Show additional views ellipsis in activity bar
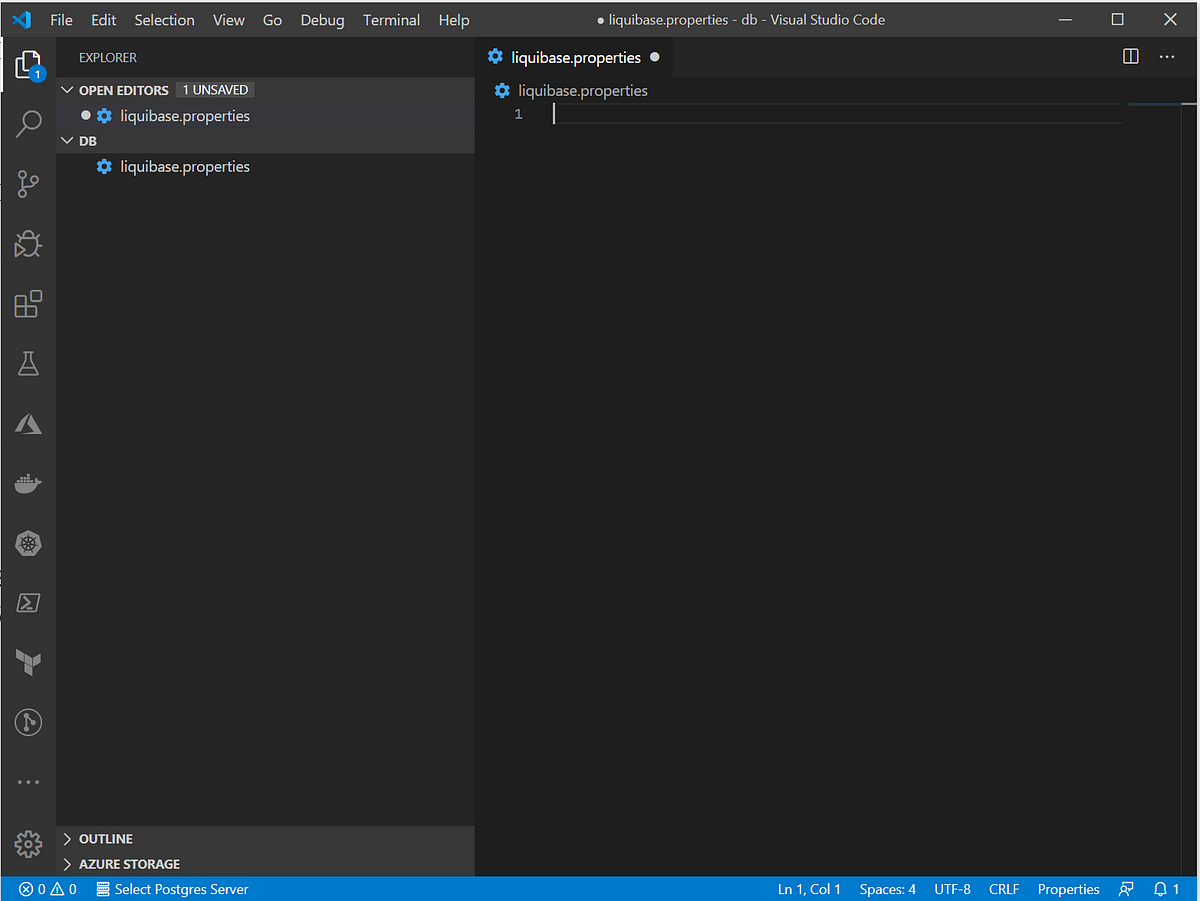Screen dimensions: 1200x901 [28, 782]
